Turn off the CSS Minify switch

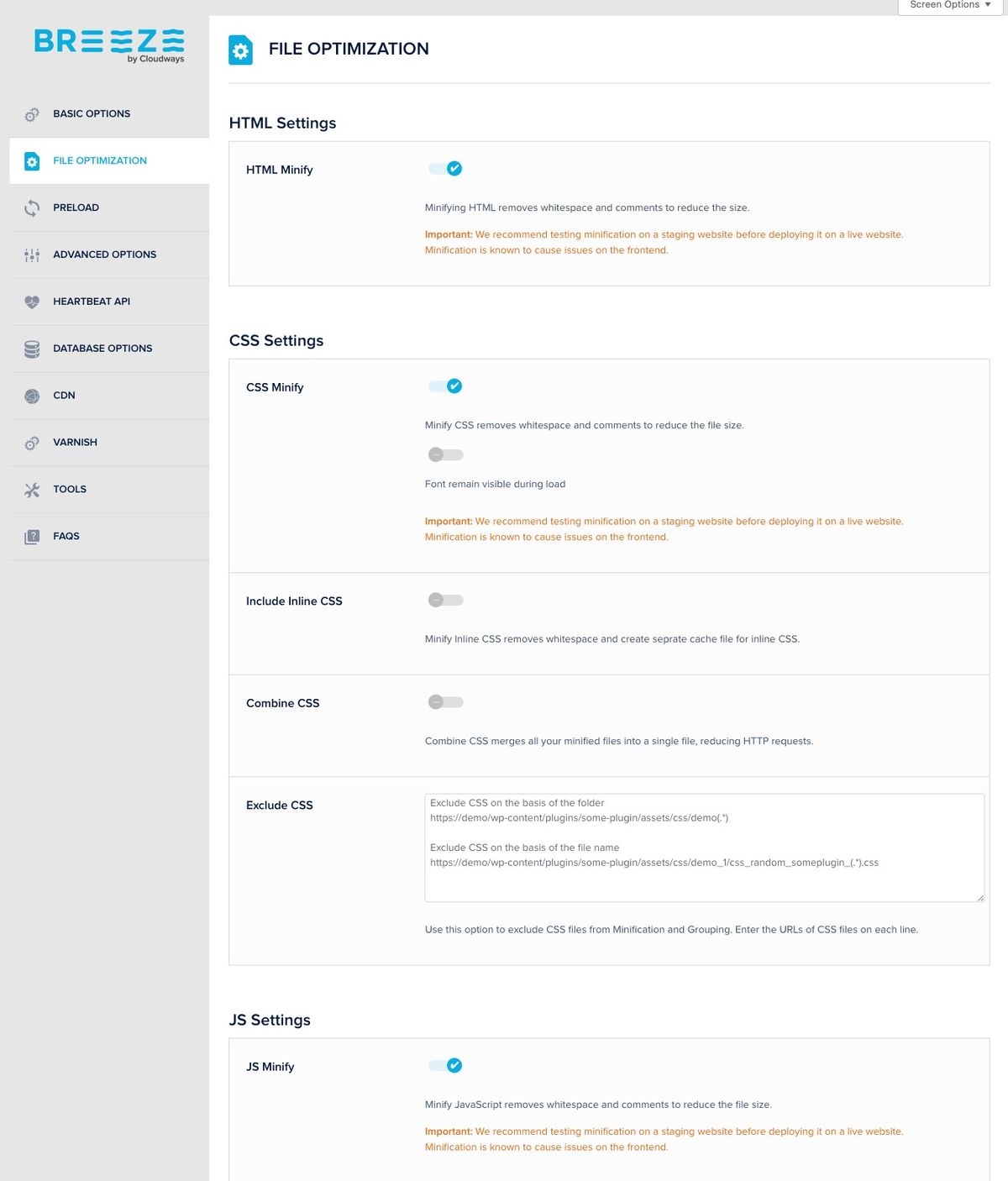[x=445, y=386]
